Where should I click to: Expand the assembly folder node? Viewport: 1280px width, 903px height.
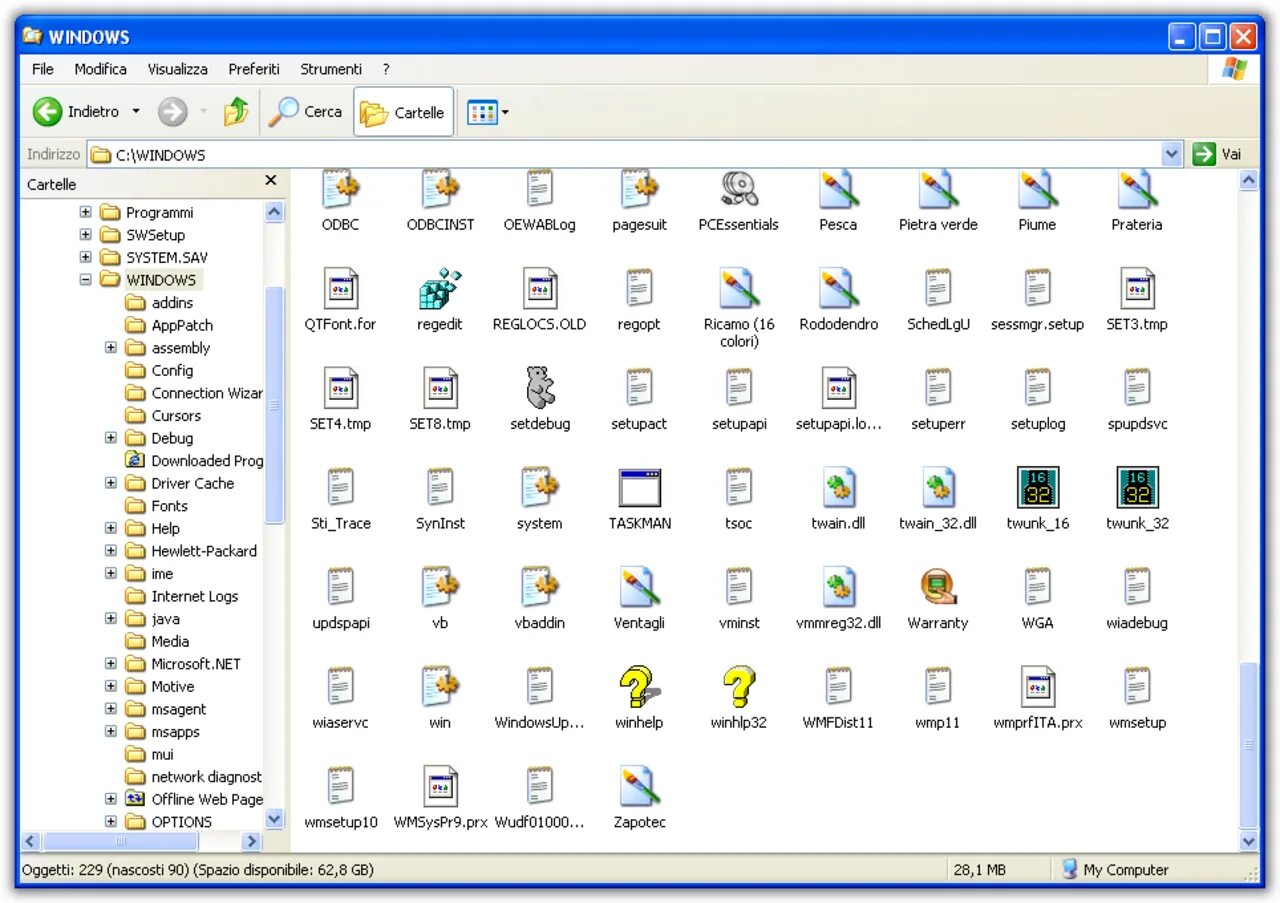point(111,348)
